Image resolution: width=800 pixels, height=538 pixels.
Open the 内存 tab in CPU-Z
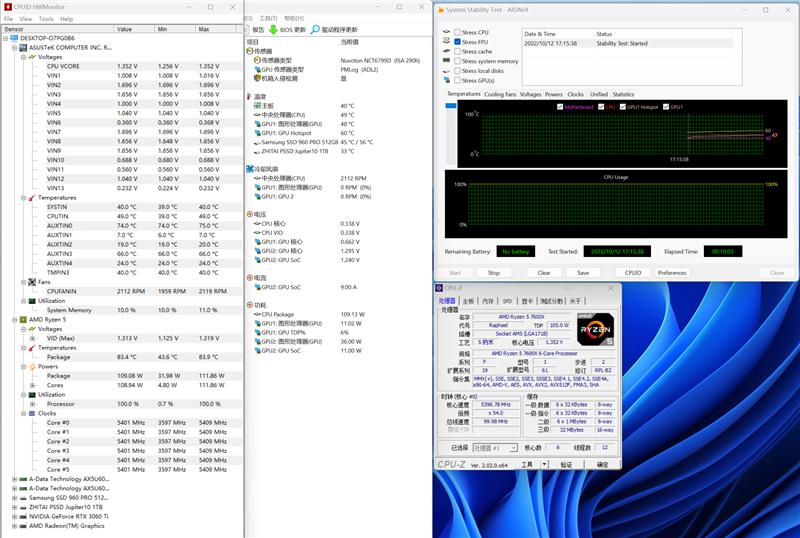pos(488,301)
